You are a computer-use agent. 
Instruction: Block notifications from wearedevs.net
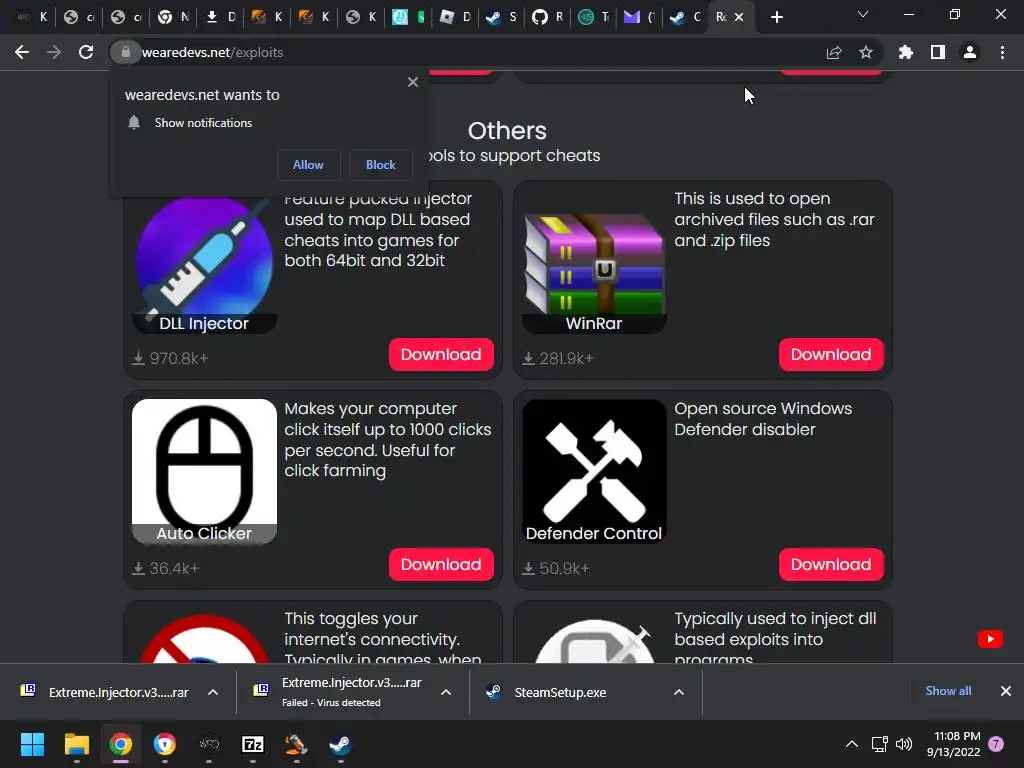pos(381,165)
